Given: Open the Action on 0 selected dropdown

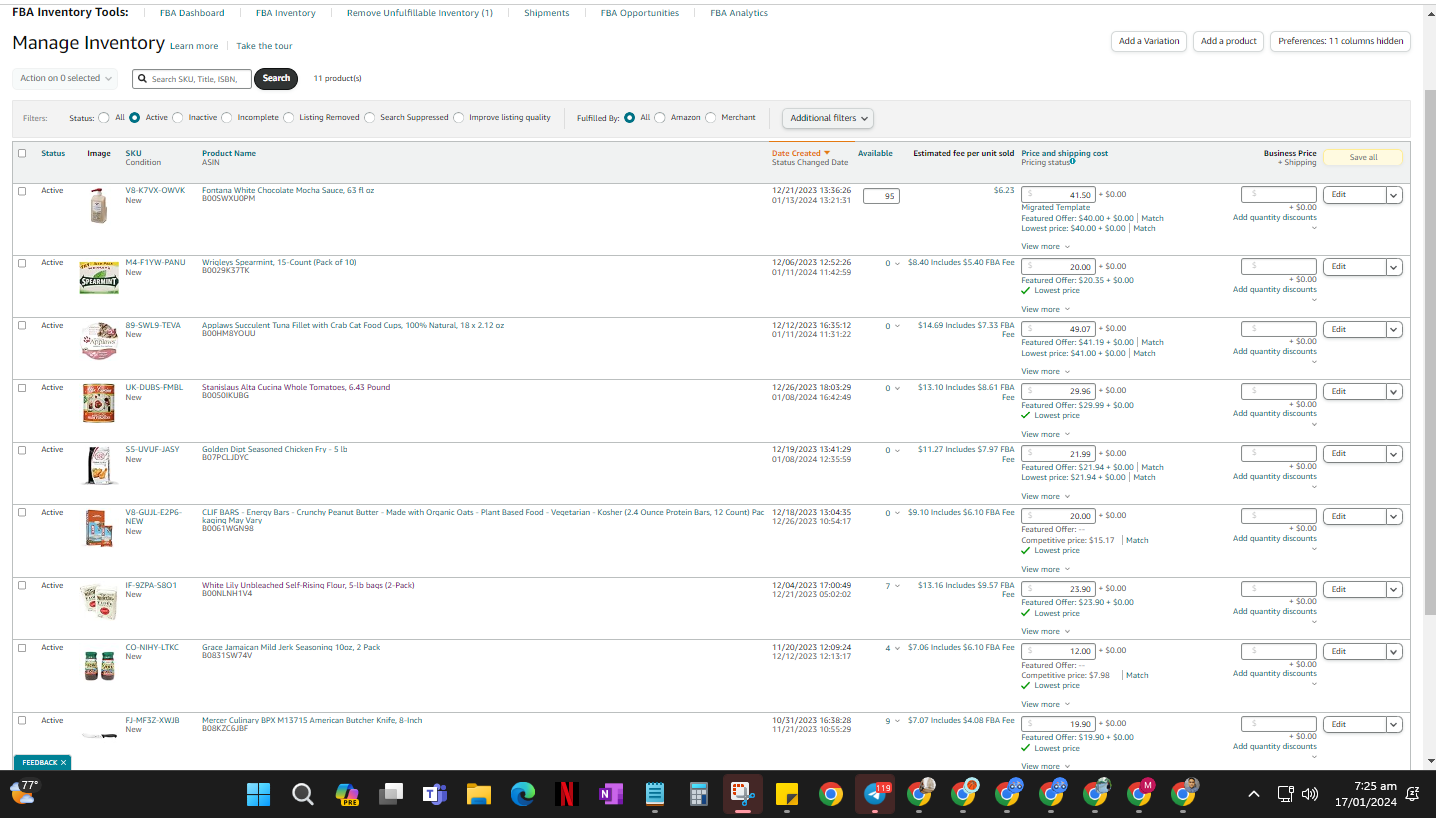Looking at the screenshot, I should pyautogui.click(x=65, y=78).
